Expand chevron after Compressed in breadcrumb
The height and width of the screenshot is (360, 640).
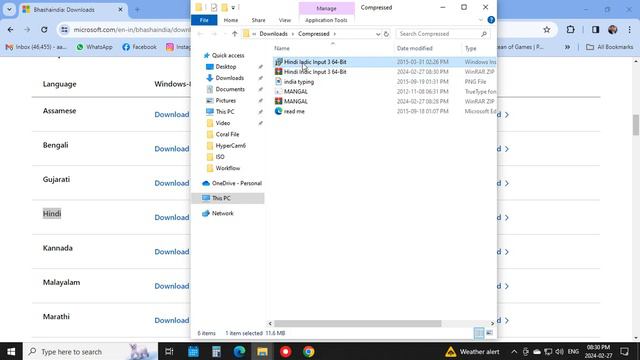[335, 34]
